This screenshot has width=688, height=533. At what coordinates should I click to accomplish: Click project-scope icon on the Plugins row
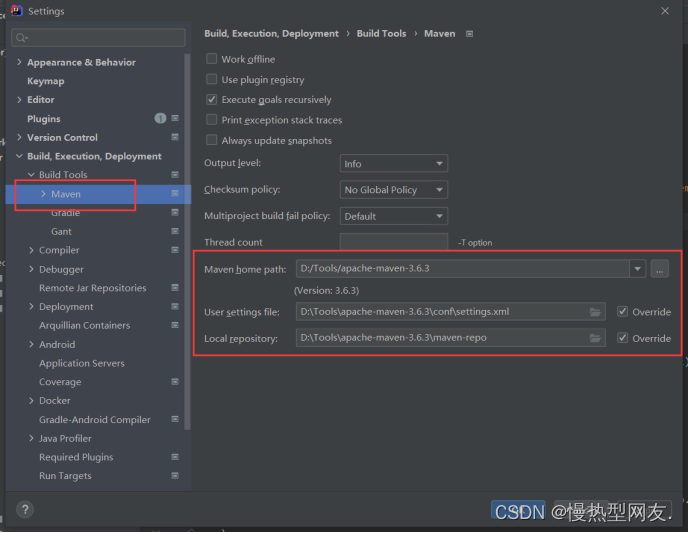coord(175,118)
